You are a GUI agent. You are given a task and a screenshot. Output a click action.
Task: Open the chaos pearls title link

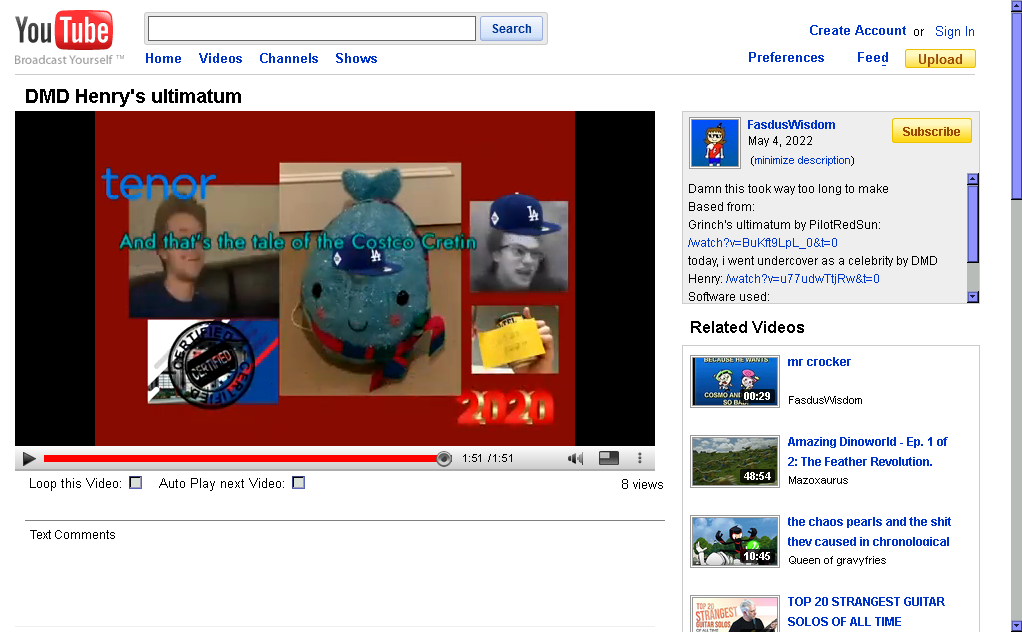click(869, 532)
